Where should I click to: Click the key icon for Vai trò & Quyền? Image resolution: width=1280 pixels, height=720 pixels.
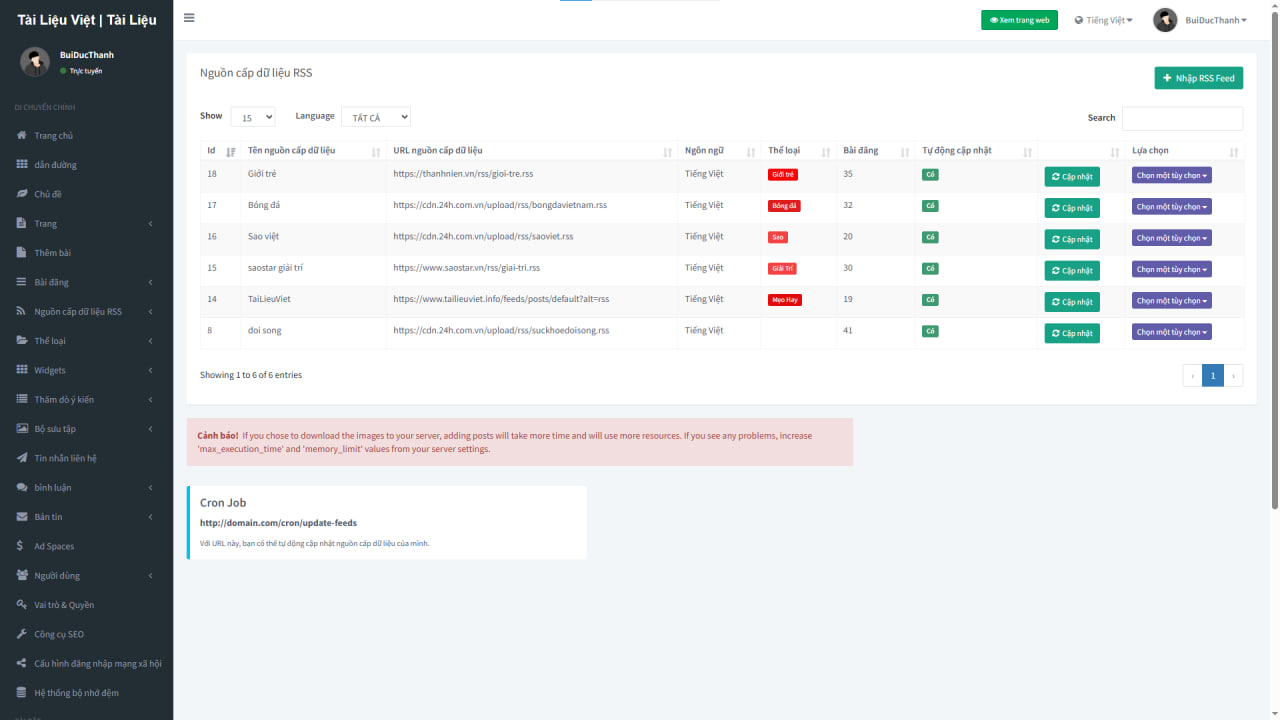pos(22,605)
